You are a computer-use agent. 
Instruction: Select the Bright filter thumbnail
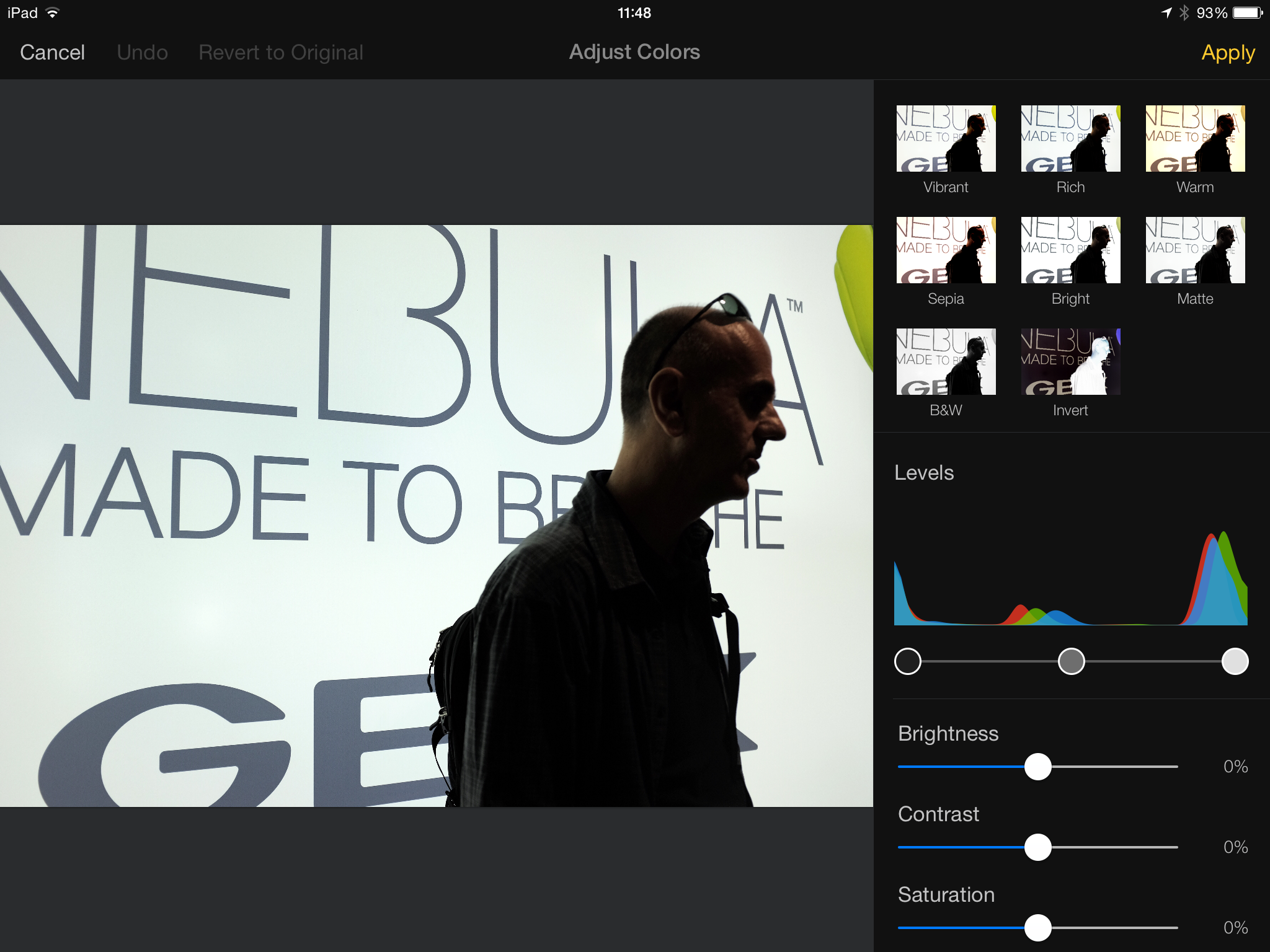point(1070,250)
